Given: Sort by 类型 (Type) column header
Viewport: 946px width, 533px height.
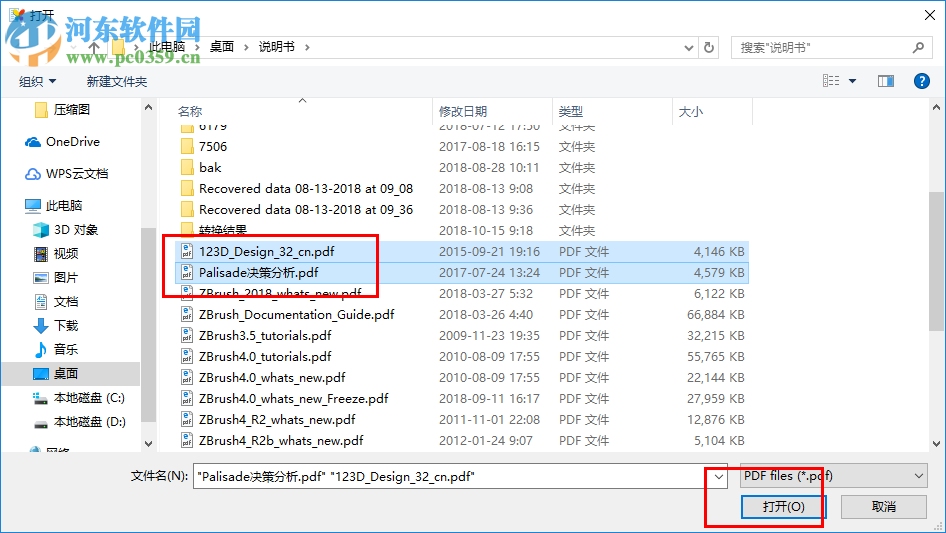Looking at the screenshot, I should point(571,112).
